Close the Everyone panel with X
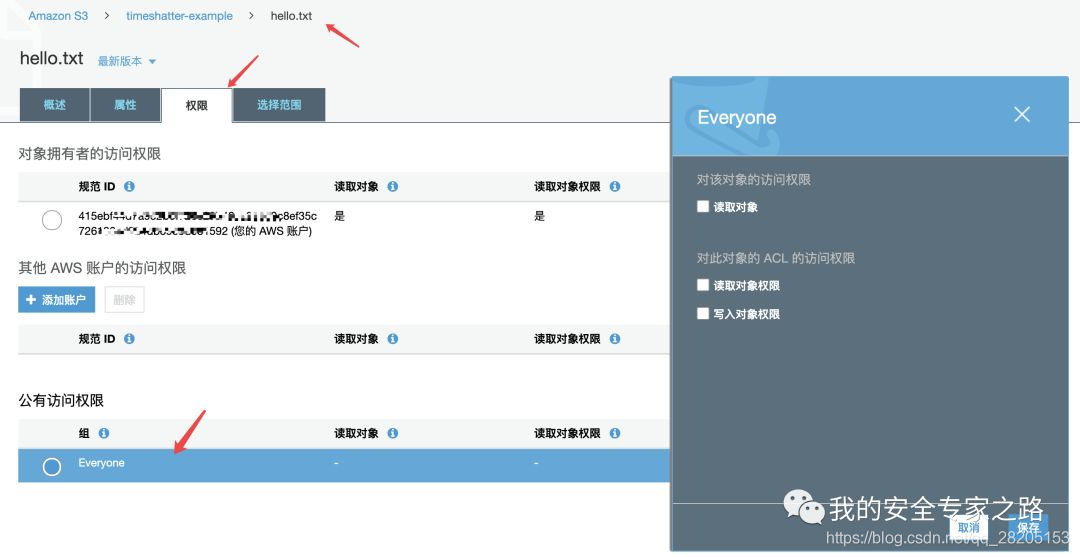Image resolution: width=1080 pixels, height=557 pixels. click(x=1022, y=114)
